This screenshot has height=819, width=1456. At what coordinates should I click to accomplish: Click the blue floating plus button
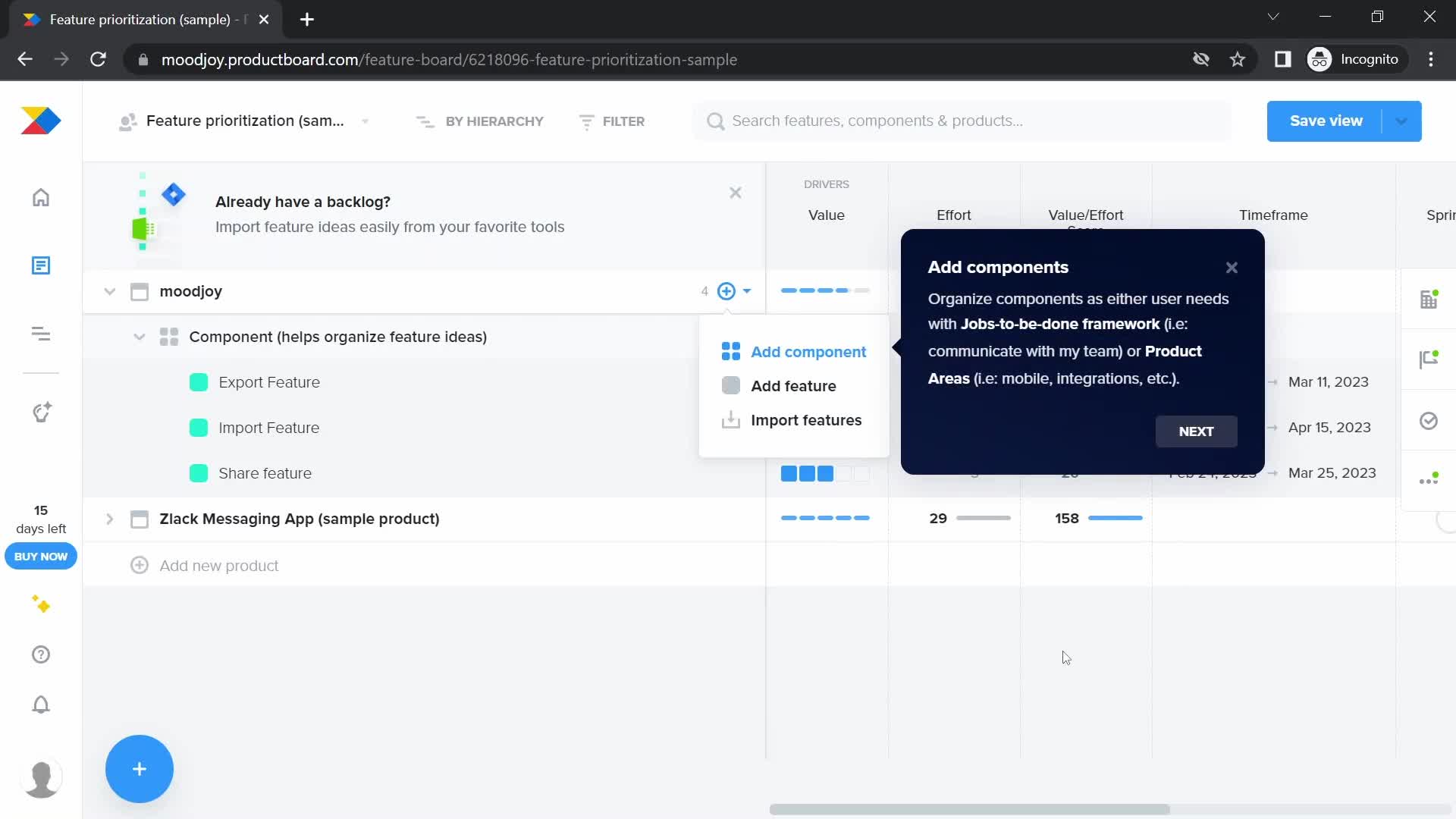tap(140, 769)
